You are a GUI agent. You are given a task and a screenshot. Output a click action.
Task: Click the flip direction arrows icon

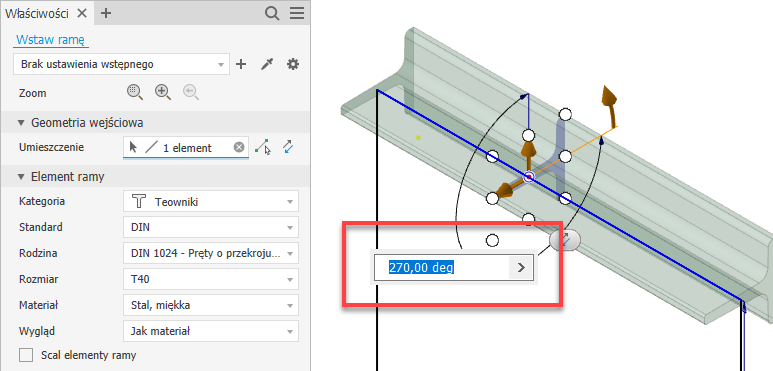pyautogui.click(x=289, y=147)
